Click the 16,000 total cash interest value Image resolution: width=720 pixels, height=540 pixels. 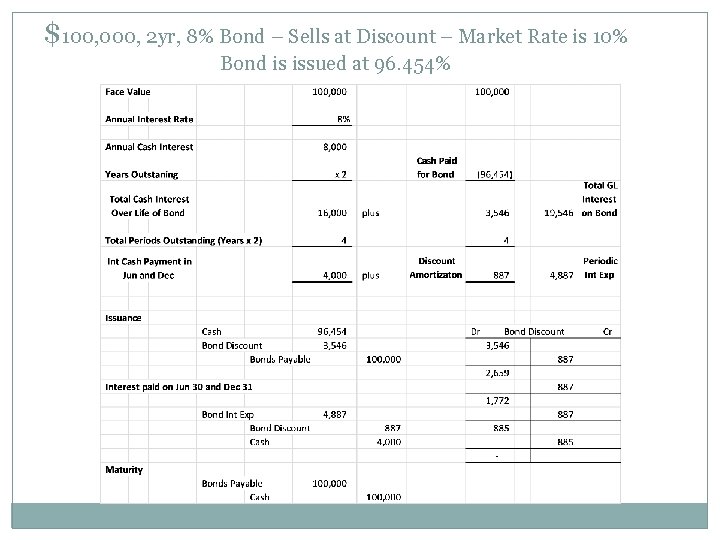tap(332, 212)
